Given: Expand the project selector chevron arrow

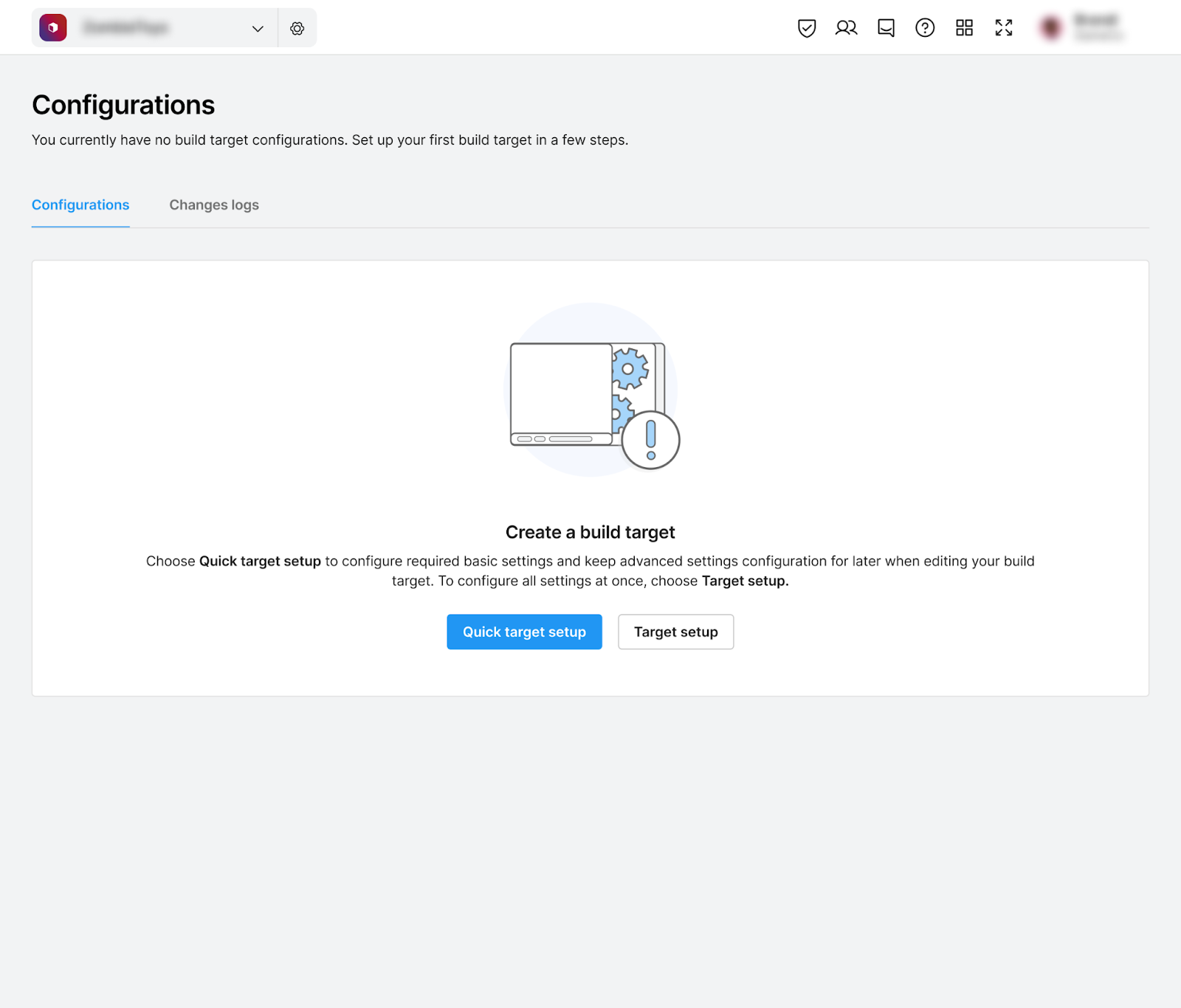Looking at the screenshot, I should tap(258, 29).
